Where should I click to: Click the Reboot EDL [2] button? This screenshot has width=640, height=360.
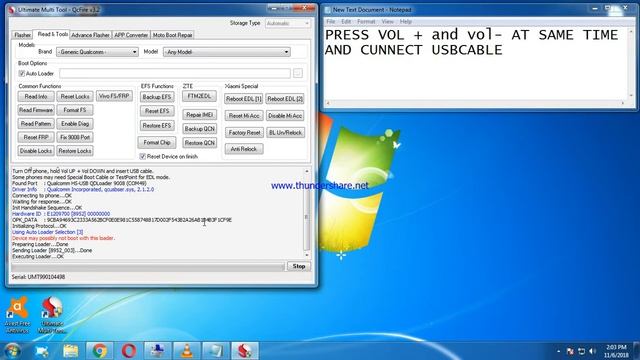[285, 99]
